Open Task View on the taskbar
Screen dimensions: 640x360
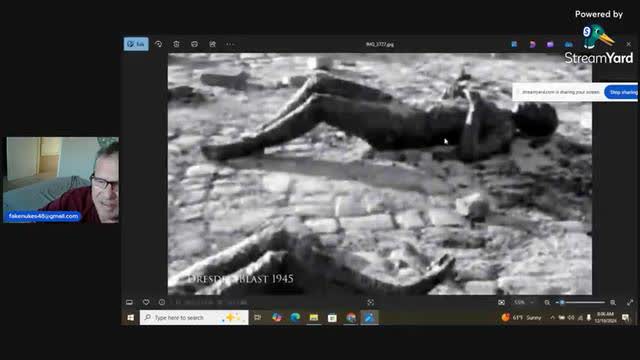pyautogui.click(x=258, y=318)
